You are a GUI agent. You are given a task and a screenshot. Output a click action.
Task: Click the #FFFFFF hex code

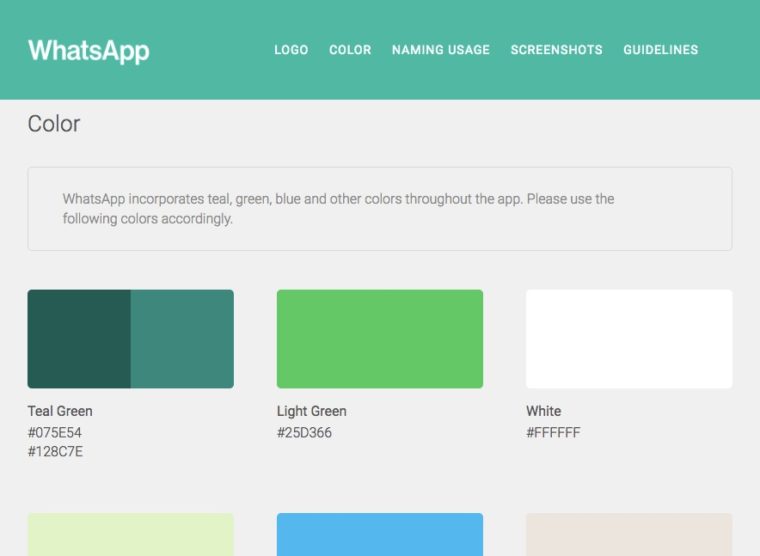(554, 432)
